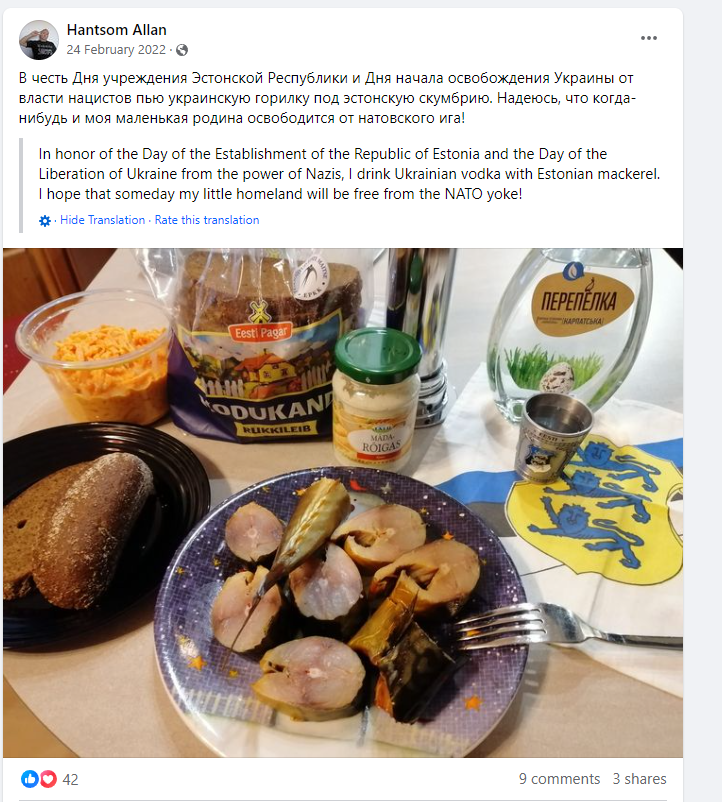Click the original Russian post text
Screen dimensions: 722x802
pos(327,98)
